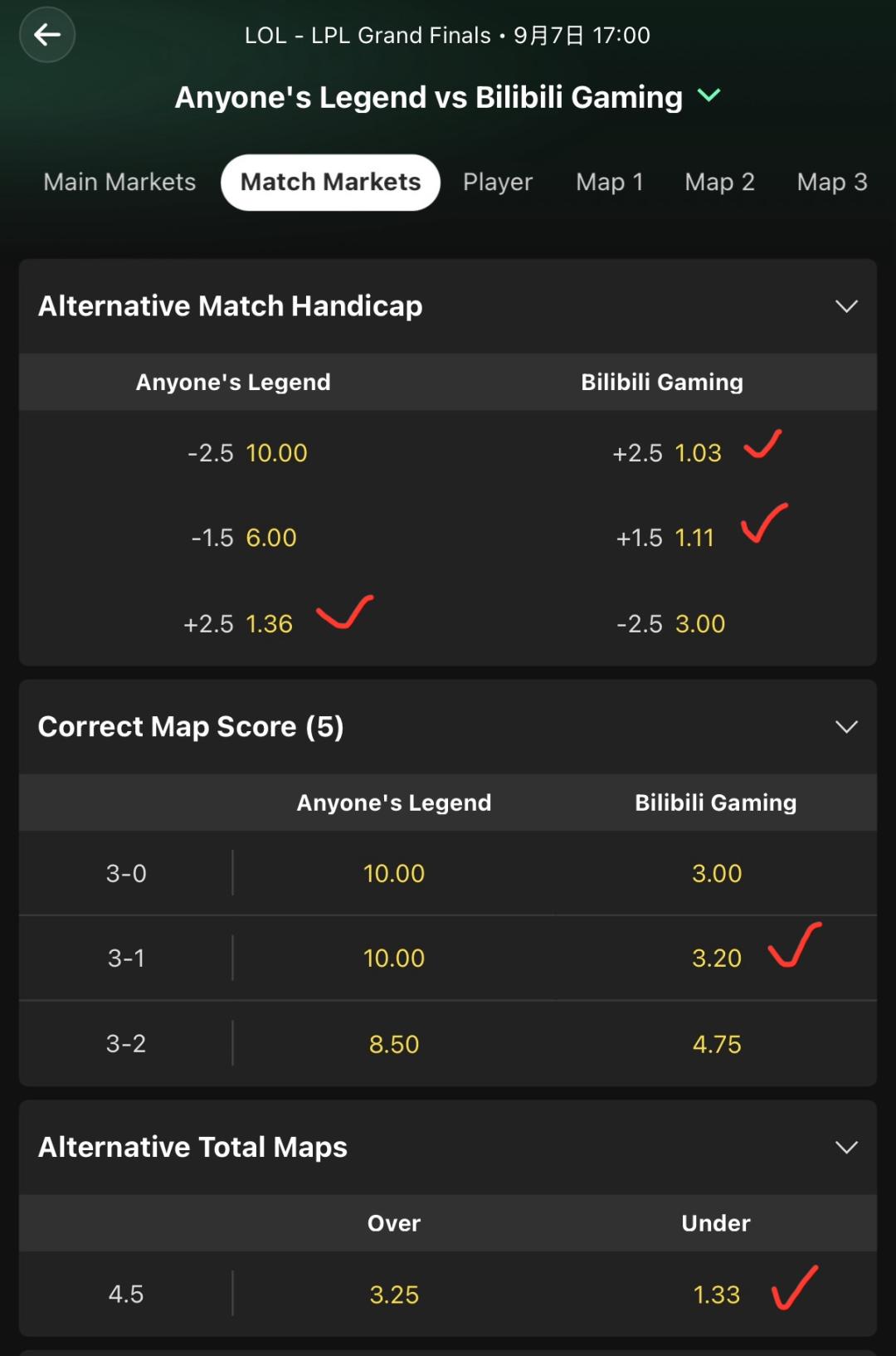
Task: Select Bilibili Gaming -2.5 odds 3.00
Action: point(671,624)
